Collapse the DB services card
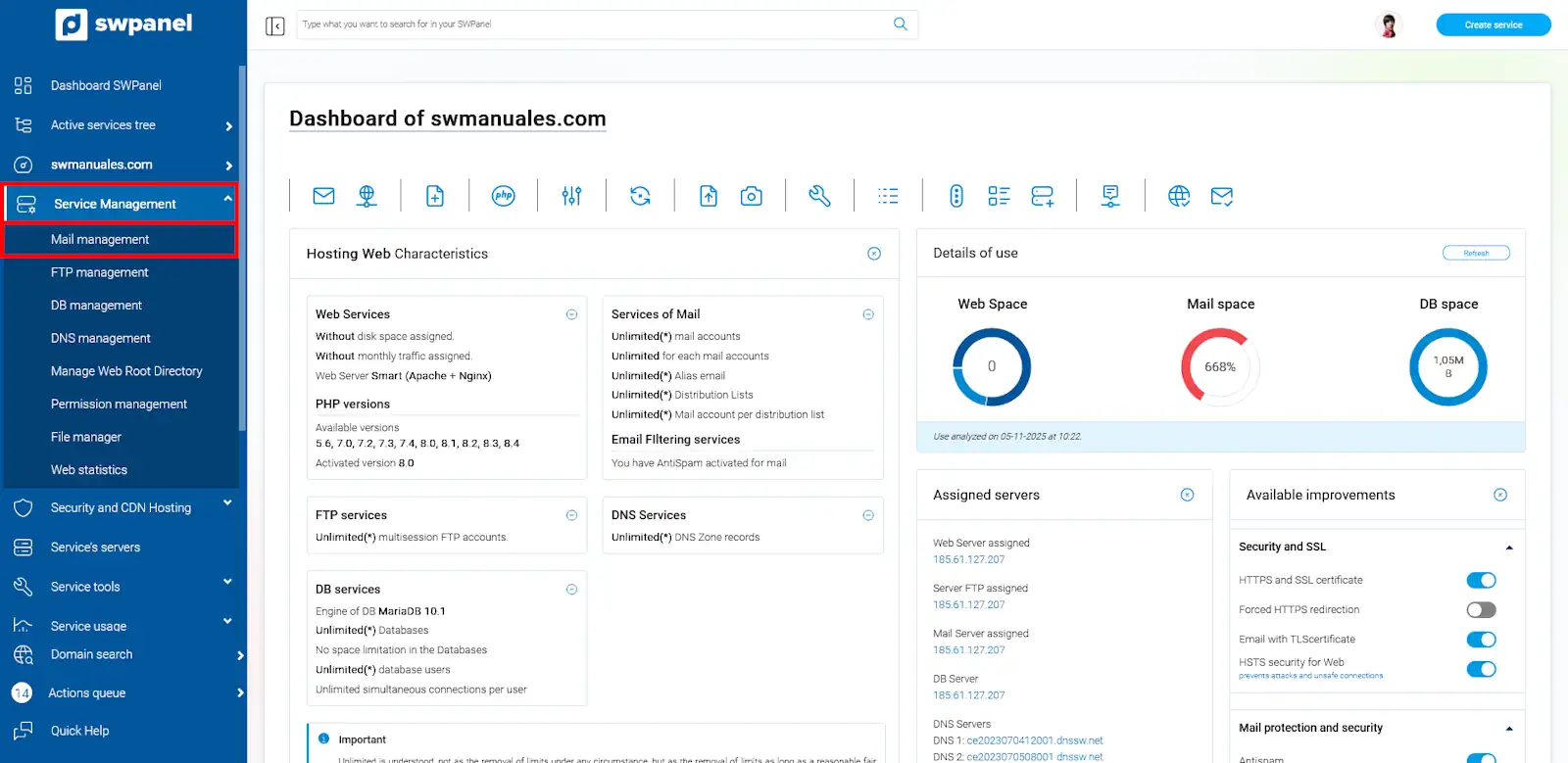The image size is (1568, 763). click(x=571, y=590)
